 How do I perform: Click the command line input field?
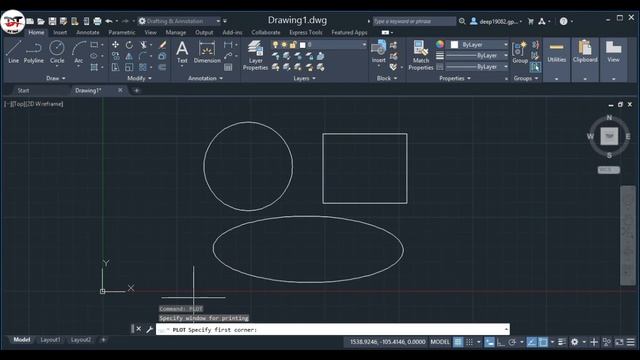pyautogui.click(x=333, y=329)
